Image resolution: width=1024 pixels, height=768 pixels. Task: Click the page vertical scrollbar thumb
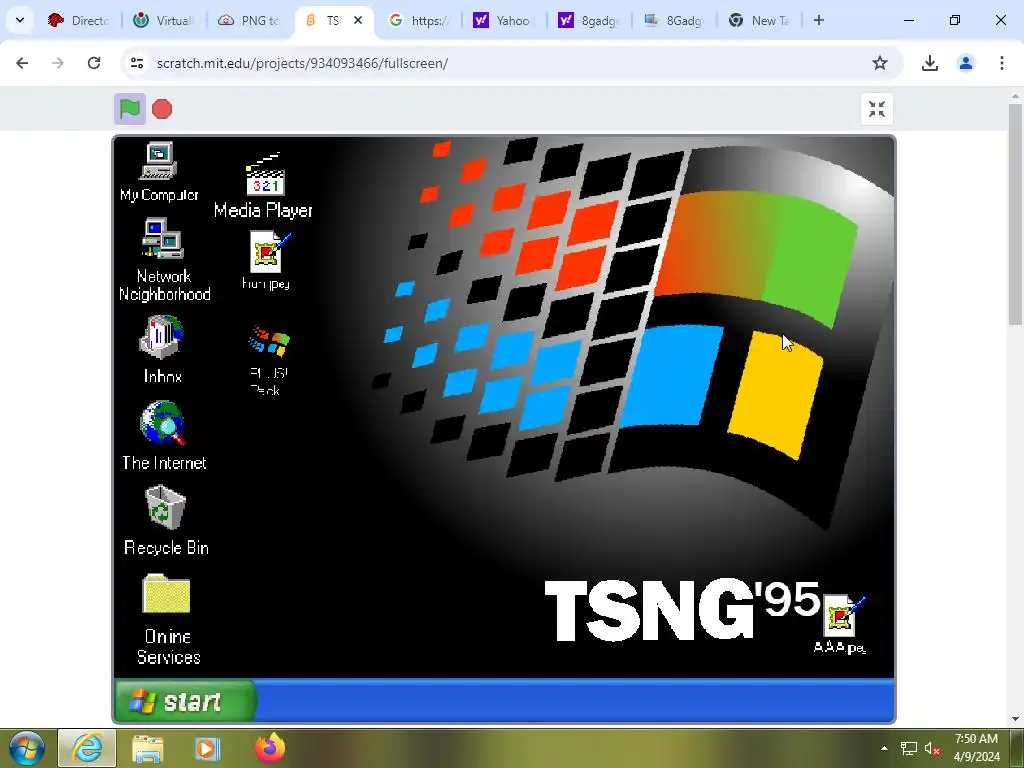coord(1015,214)
